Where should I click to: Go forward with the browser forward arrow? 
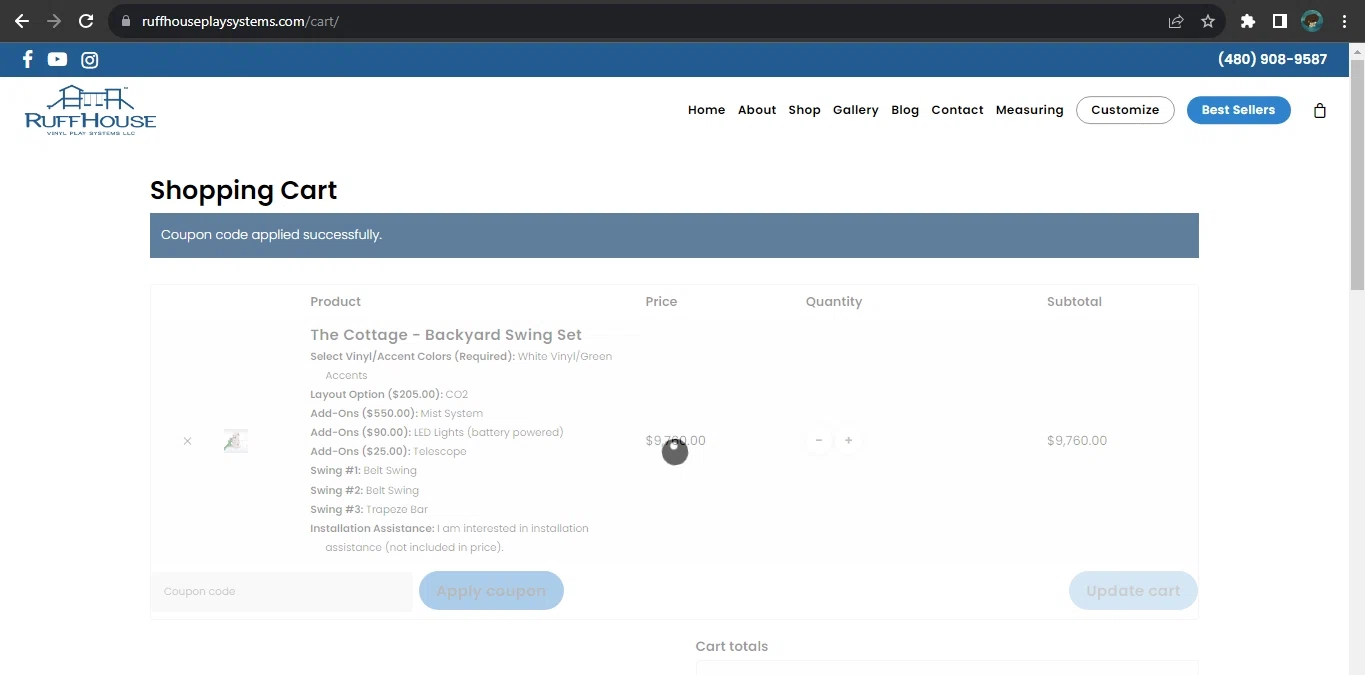54,21
